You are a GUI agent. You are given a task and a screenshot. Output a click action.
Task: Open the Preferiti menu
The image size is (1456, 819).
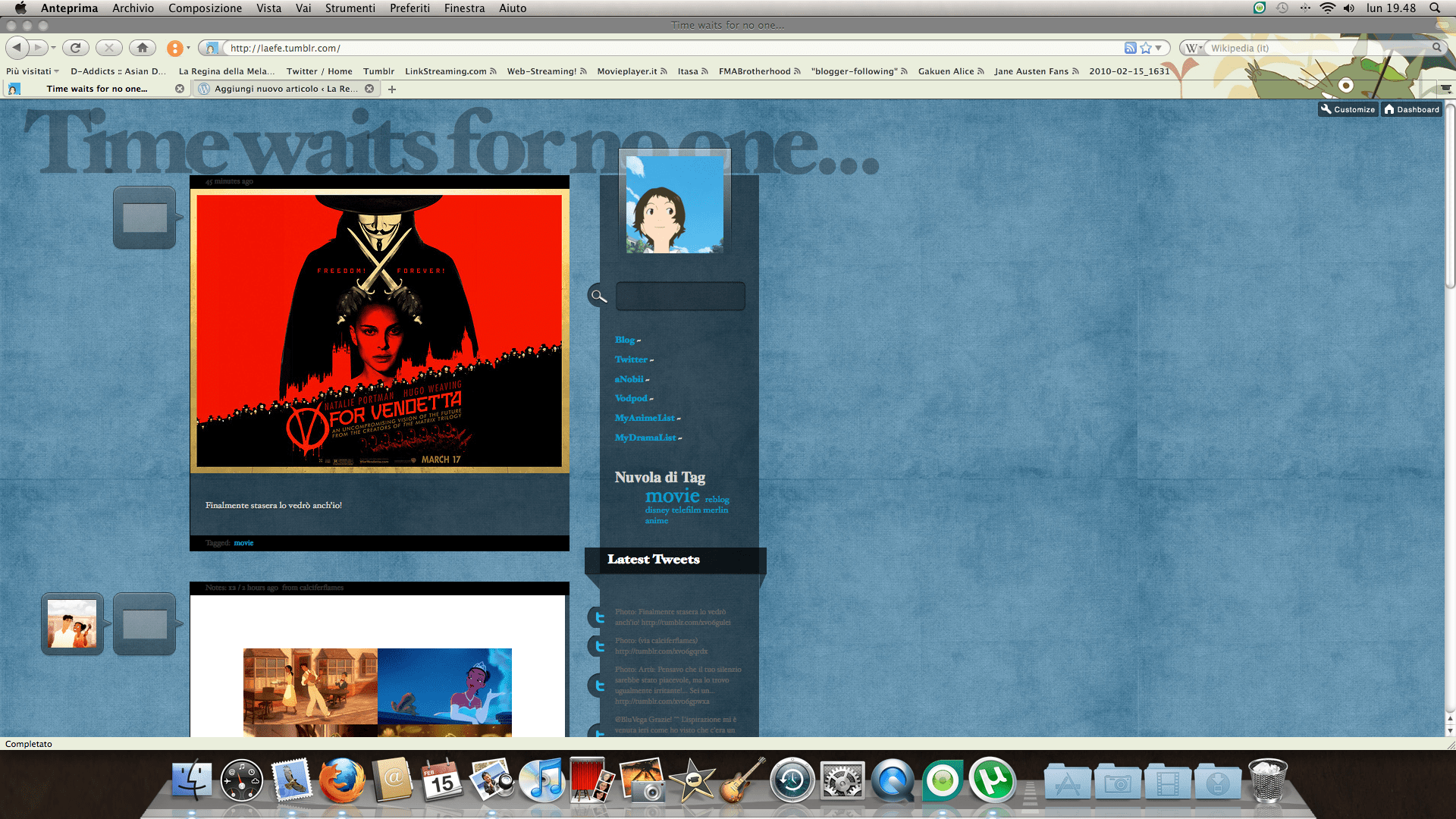pyautogui.click(x=409, y=8)
